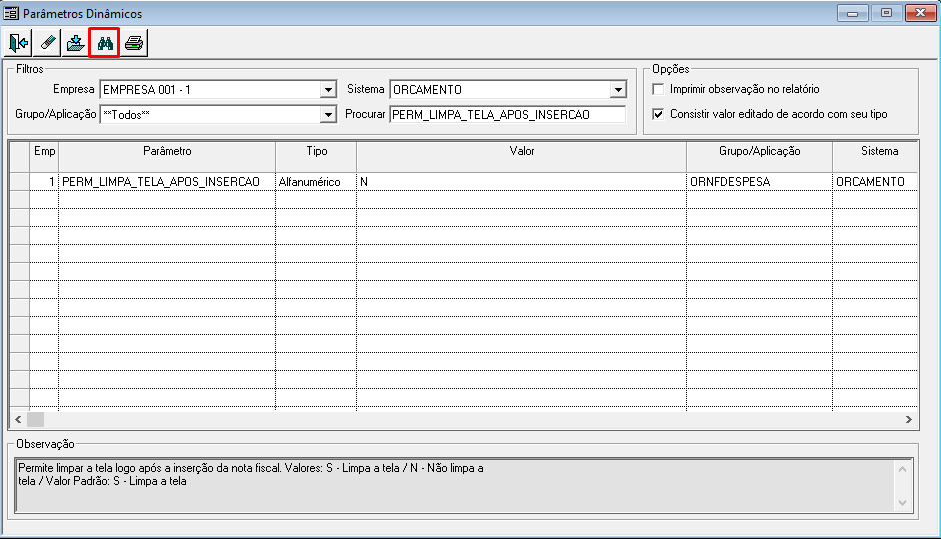Click the Observação scrollbar up arrow
The width and height of the screenshot is (941, 539).
902,469
